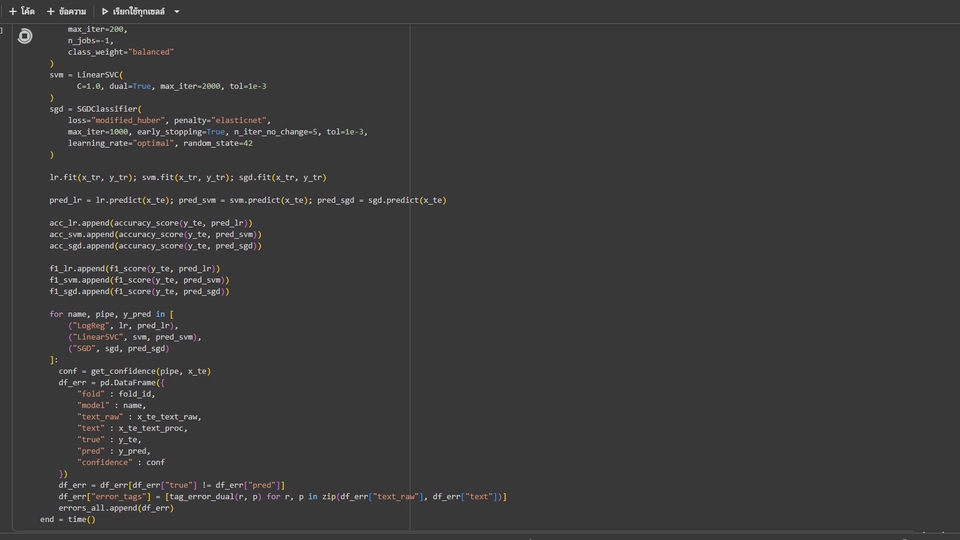This screenshot has width=960, height=540.
Task: Place cursor on class_weight="balanced" line
Action: click(x=120, y=52)
